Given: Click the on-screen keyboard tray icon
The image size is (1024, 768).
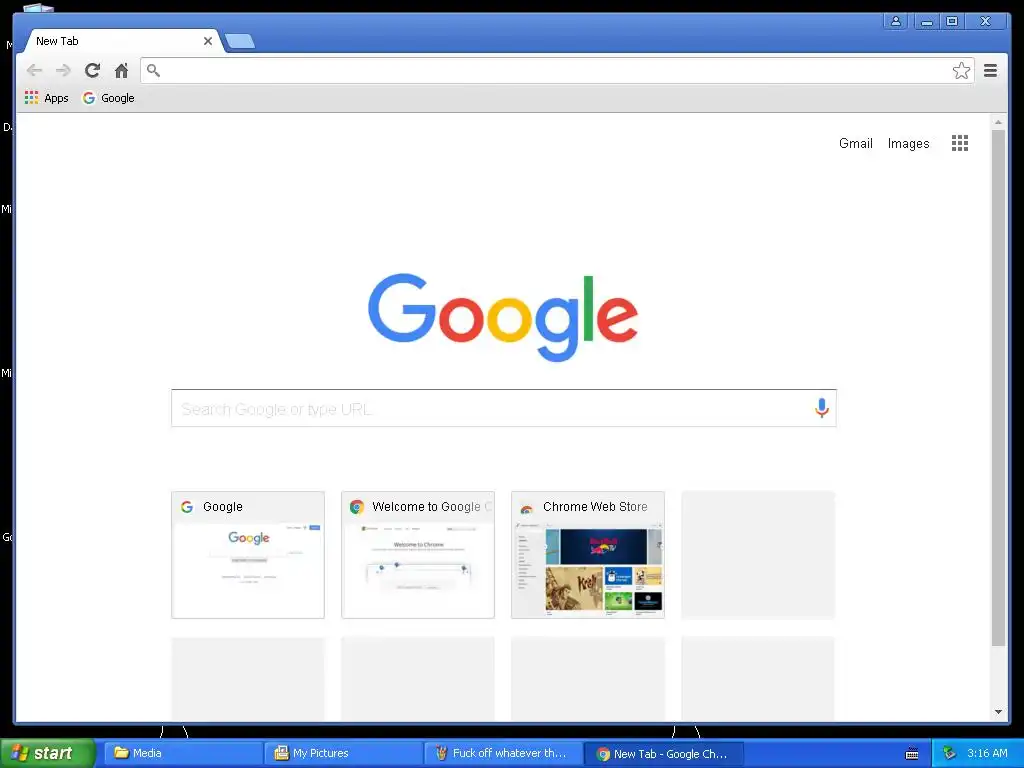Looking at the screenshot, I should [912, 754].
